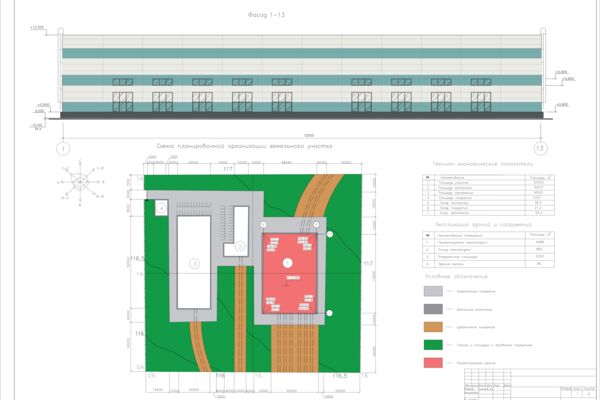Click contour label 117 at plan right edge

[368, 263]
